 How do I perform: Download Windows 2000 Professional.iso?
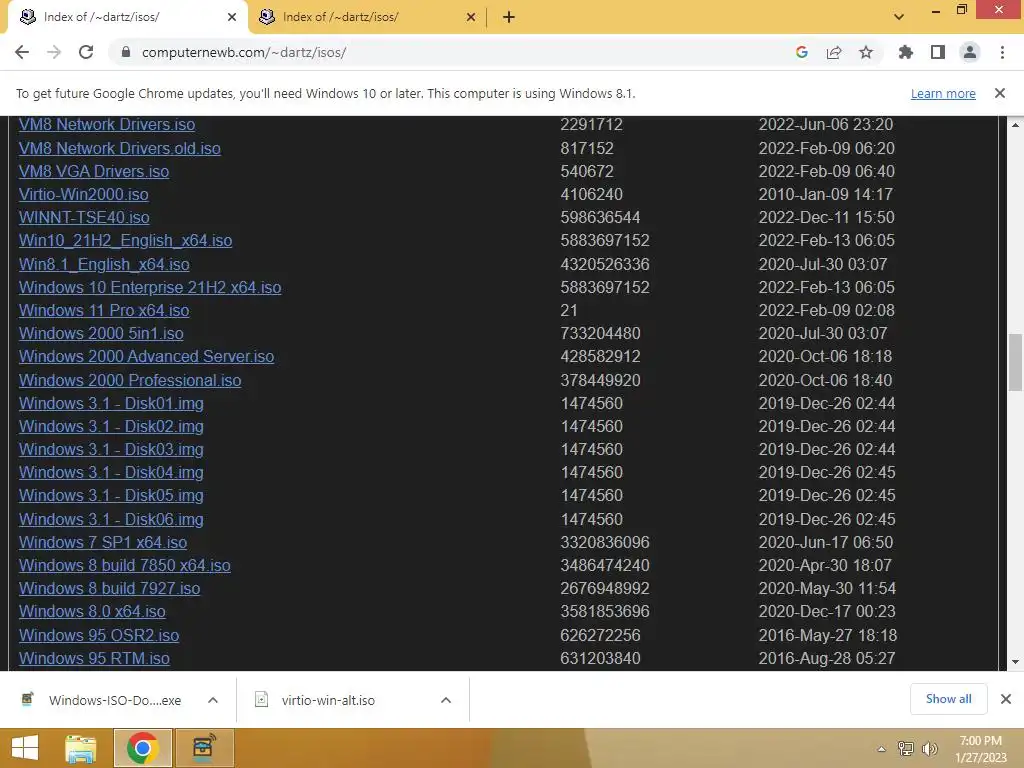[130, 380]
